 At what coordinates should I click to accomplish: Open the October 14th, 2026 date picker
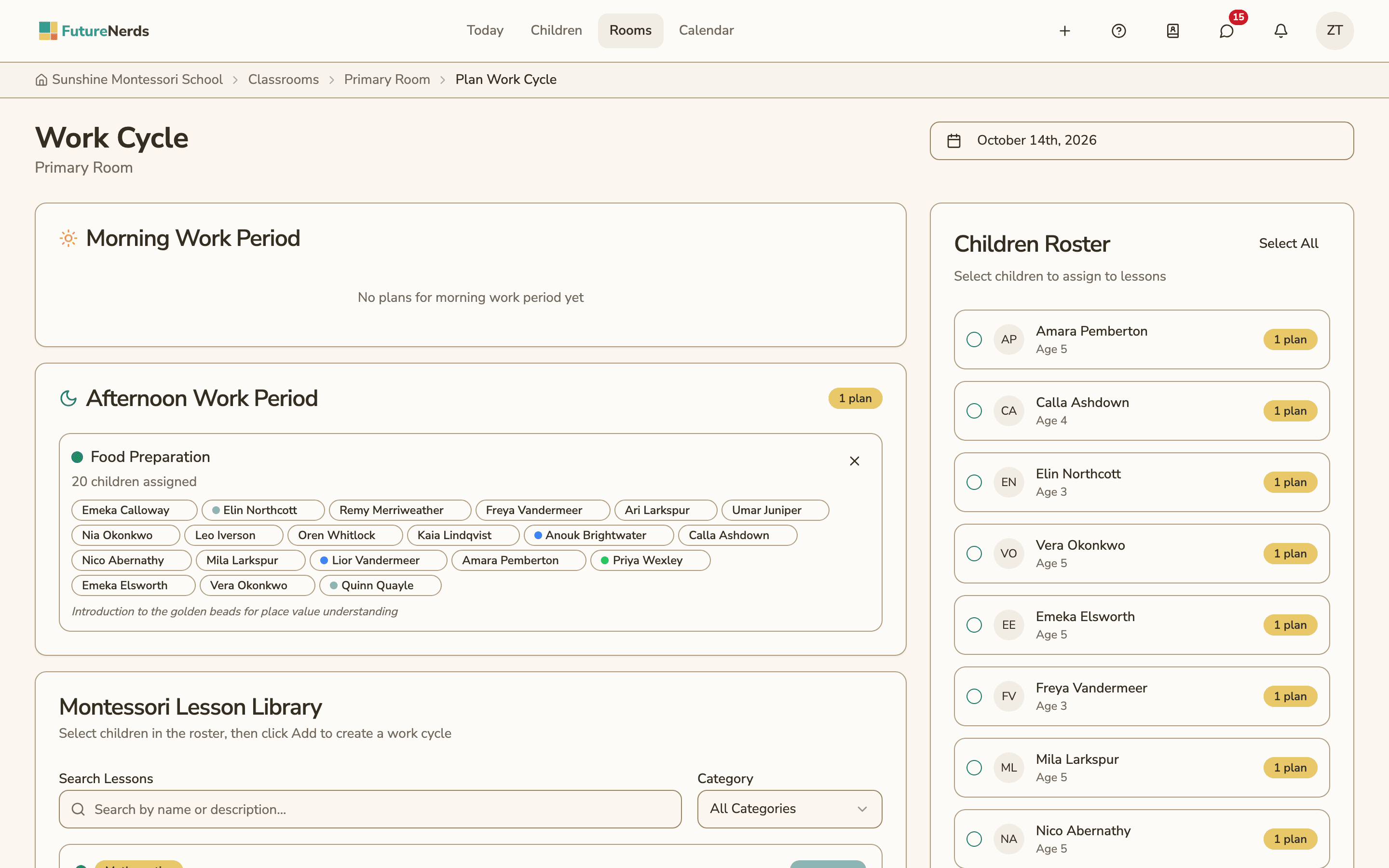coord(1141,141)
